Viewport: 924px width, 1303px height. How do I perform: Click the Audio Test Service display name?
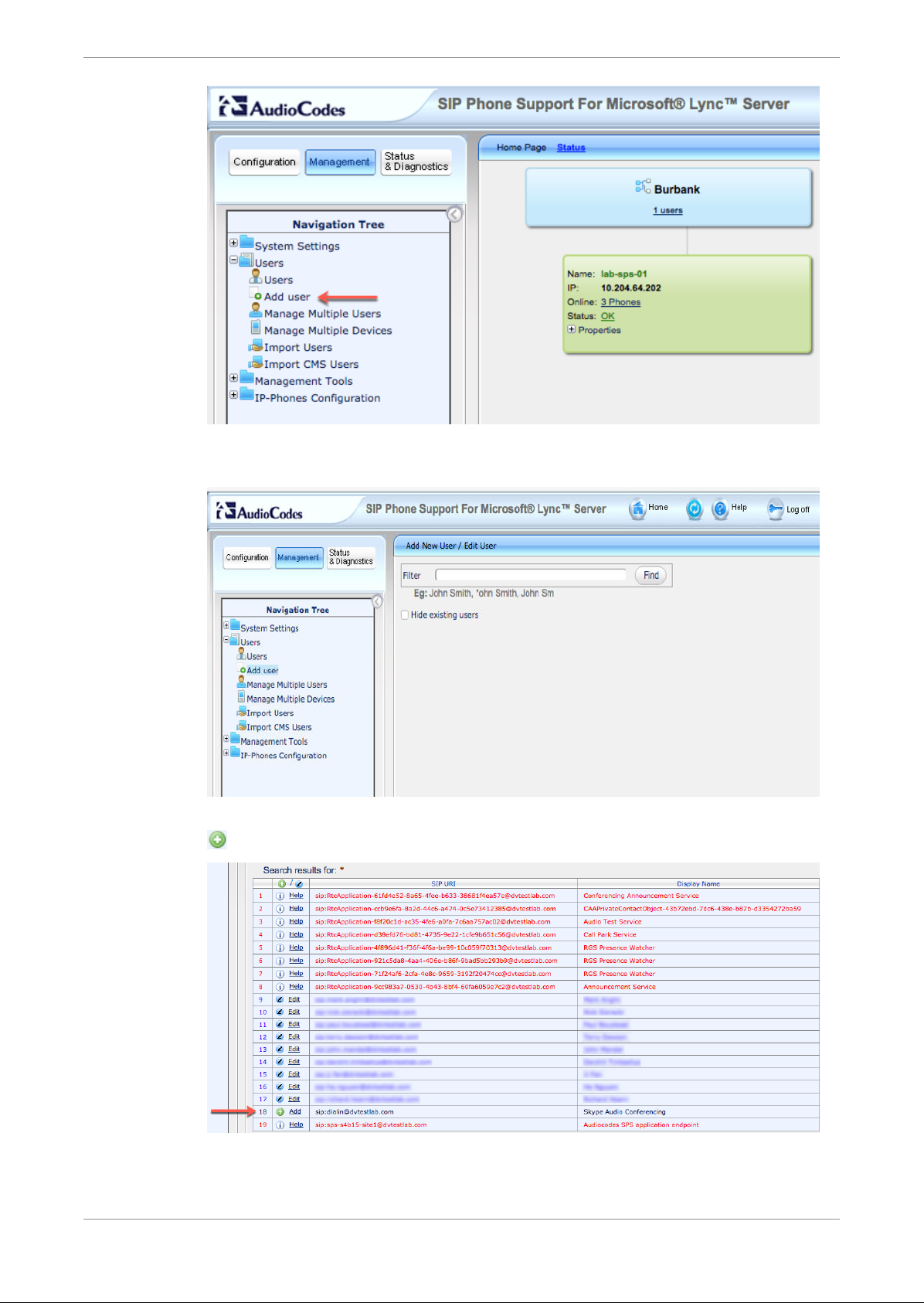click(613, 922)
